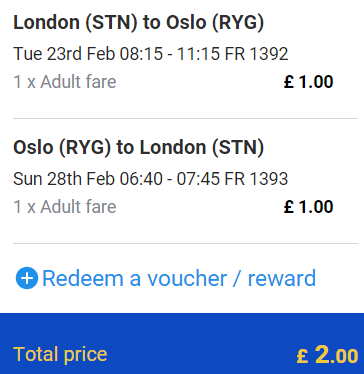Viewport: 364px width, 374px height.
Task: Click the 07:45 return arrival time
Action: coord(197,179)
